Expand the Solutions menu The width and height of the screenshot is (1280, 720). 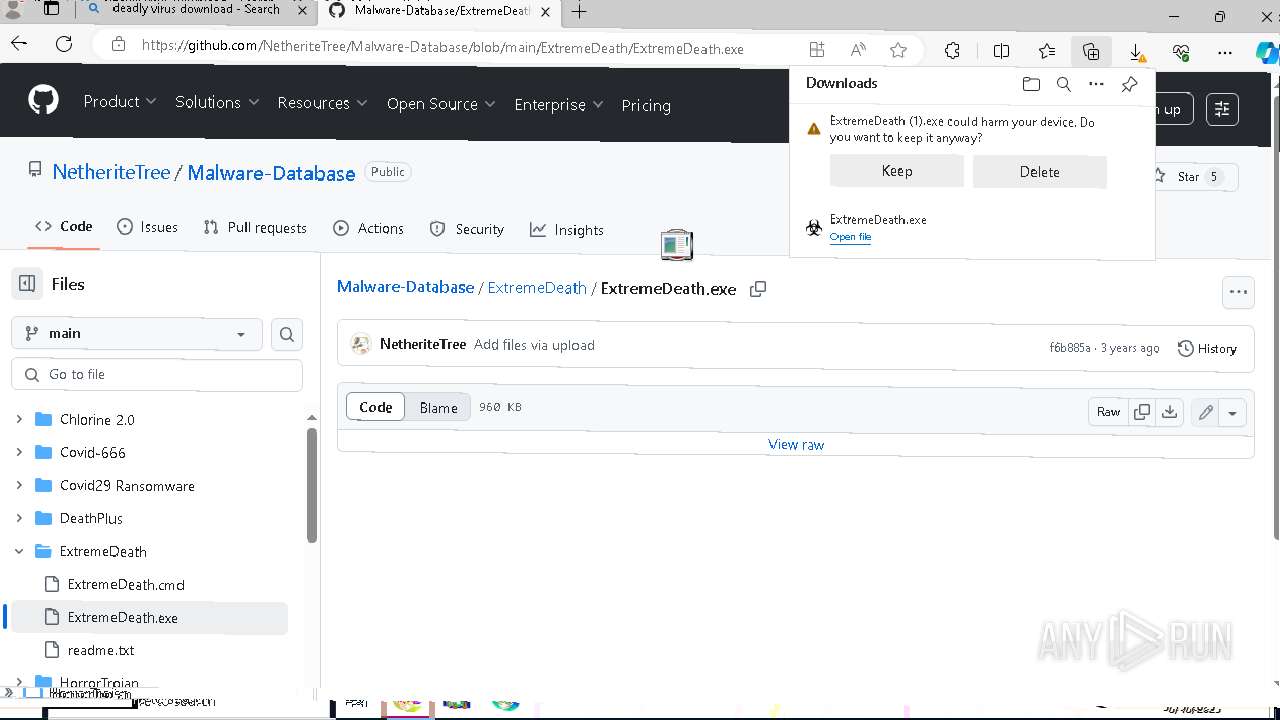(x=217, y=103)
